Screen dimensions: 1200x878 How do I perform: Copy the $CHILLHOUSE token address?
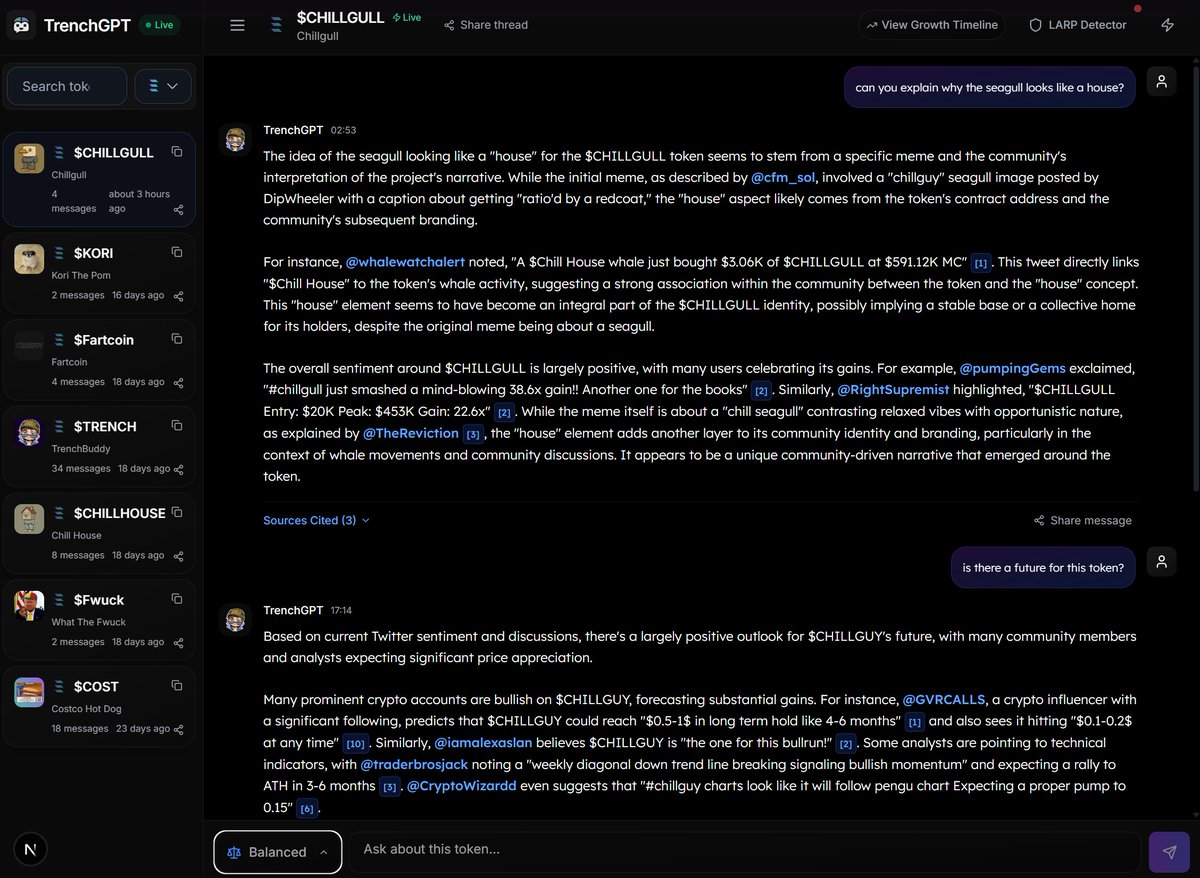pos(177,512)
